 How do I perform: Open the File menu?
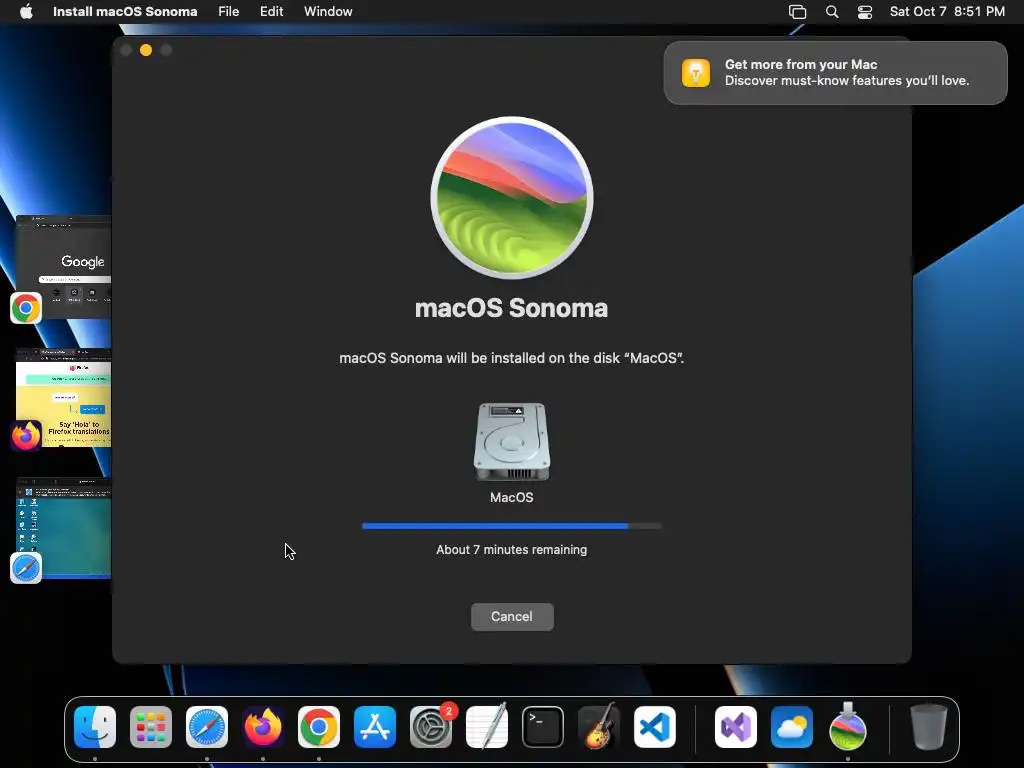(229, 12)
